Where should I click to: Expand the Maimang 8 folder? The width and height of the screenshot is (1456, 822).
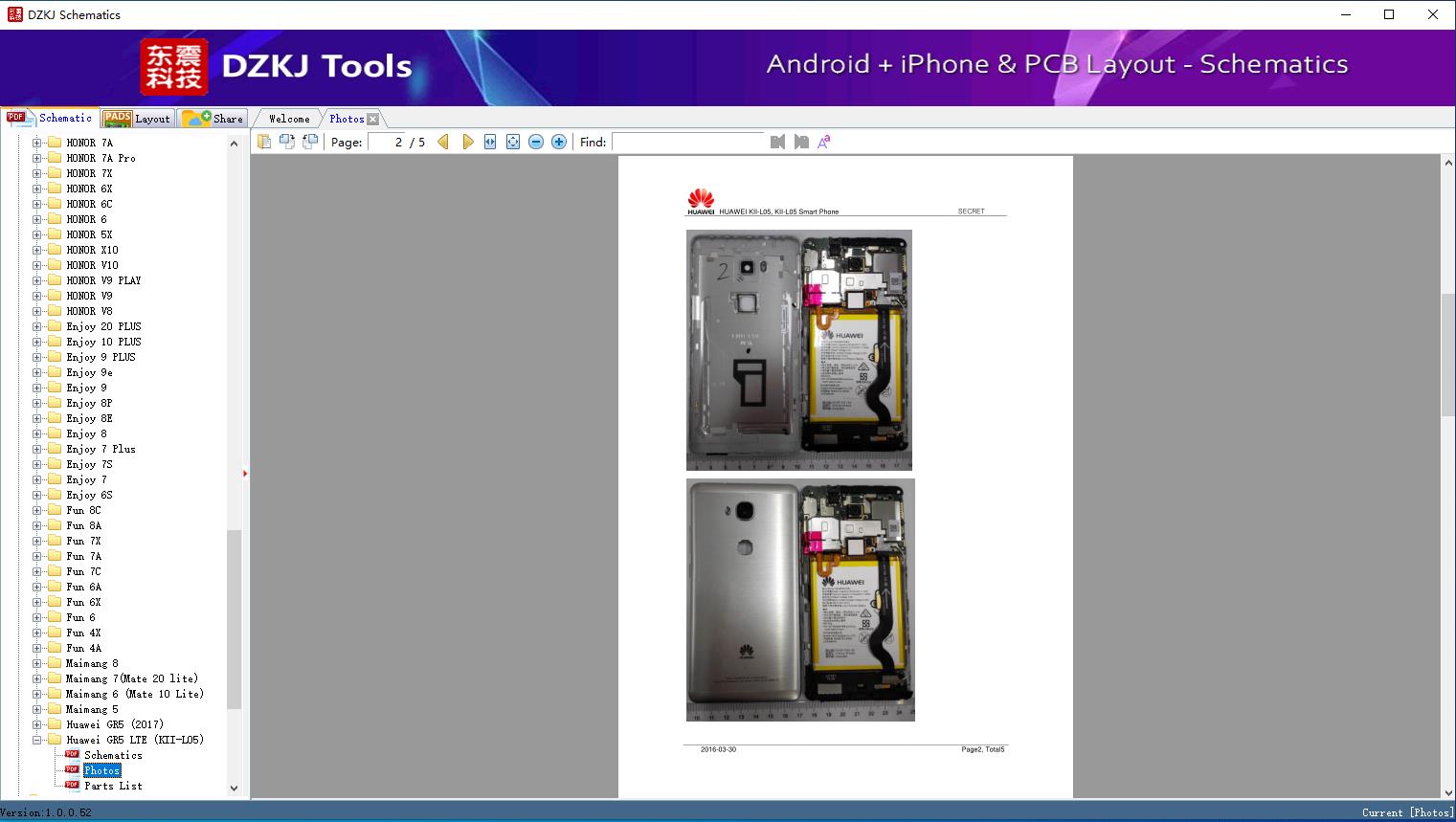(x=36, y=663)
